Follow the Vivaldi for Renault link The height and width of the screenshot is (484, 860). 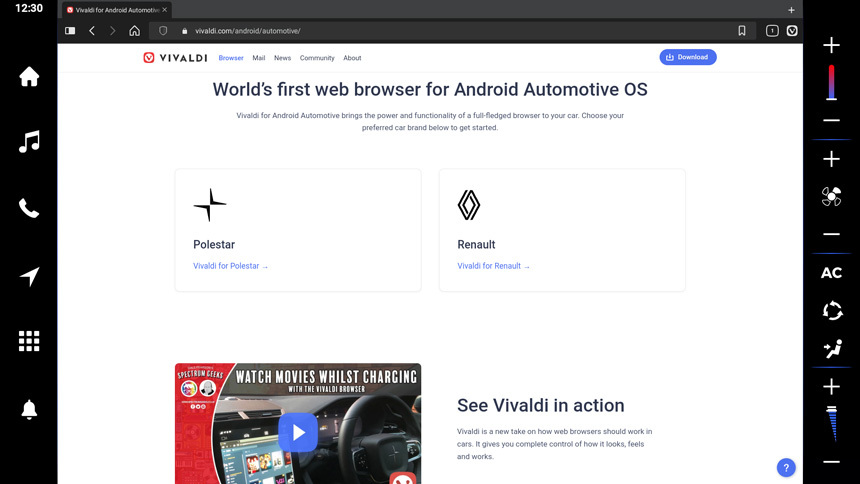(494, 266)
